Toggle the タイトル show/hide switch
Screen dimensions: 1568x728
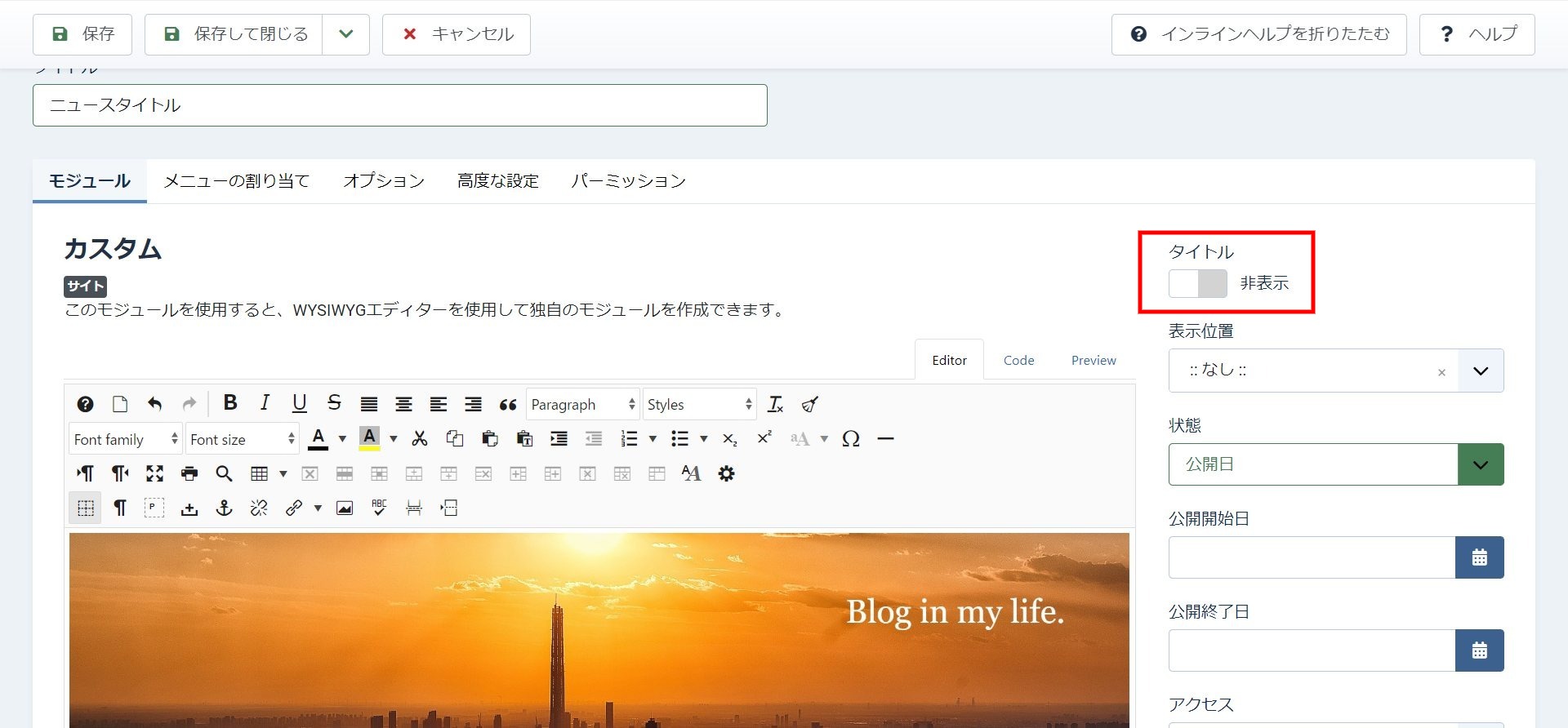[x=1197, y=284]
